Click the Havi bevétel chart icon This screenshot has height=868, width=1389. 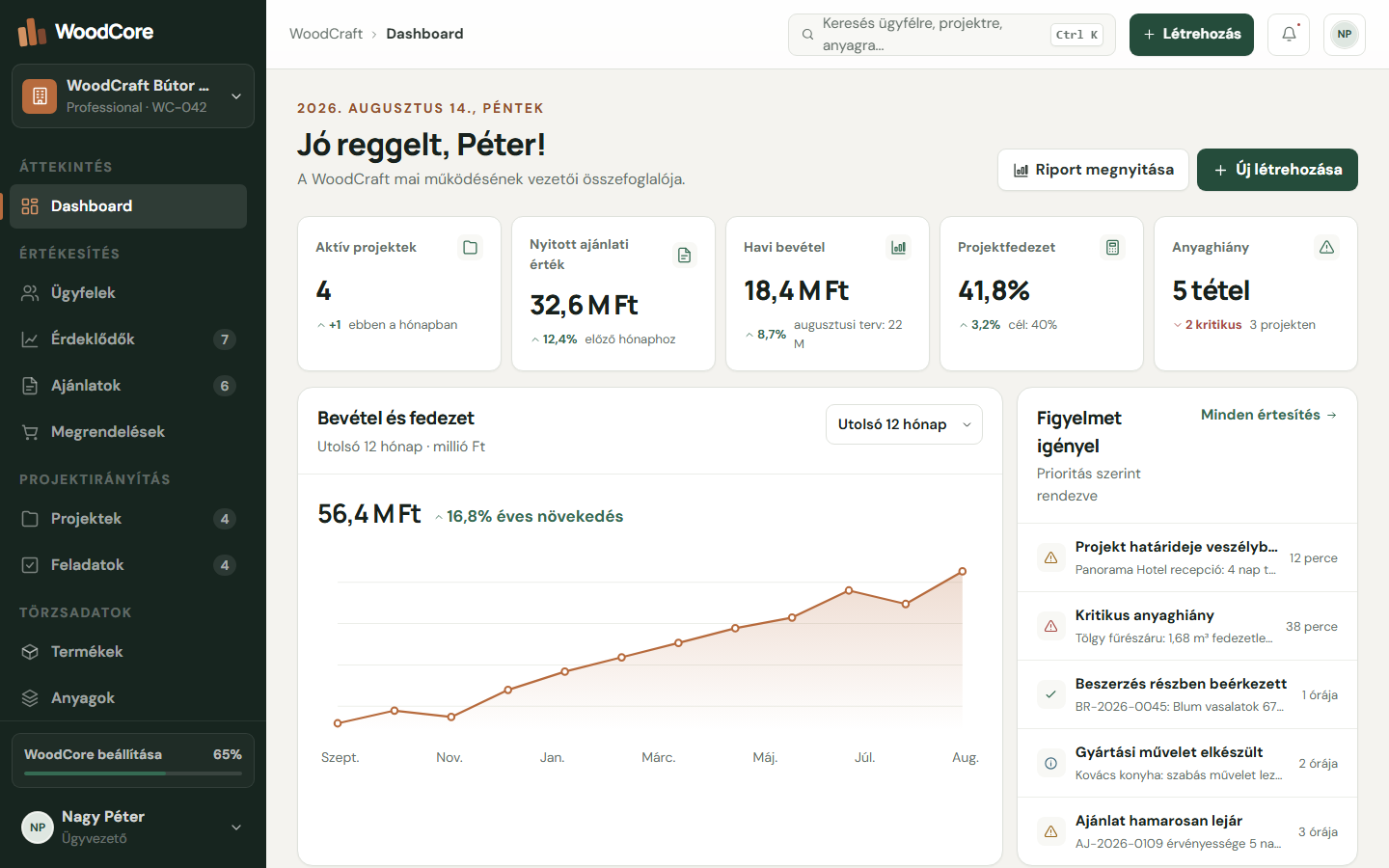pyautogui.click(x=898, y=248)
